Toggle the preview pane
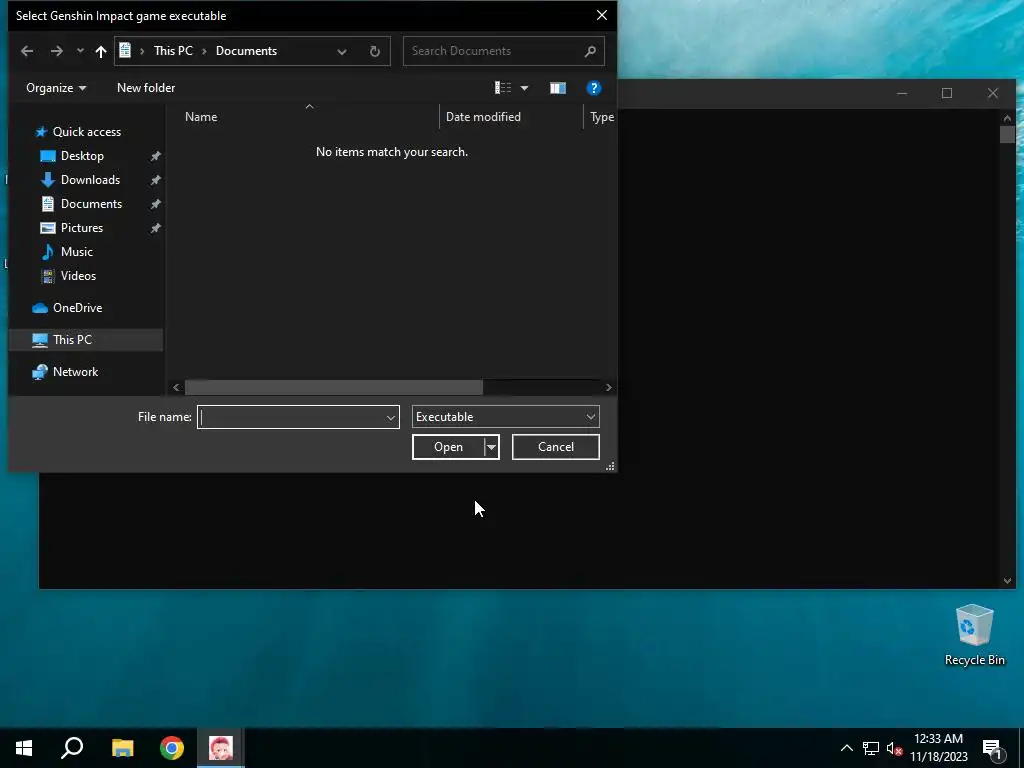 click(558, 88)
